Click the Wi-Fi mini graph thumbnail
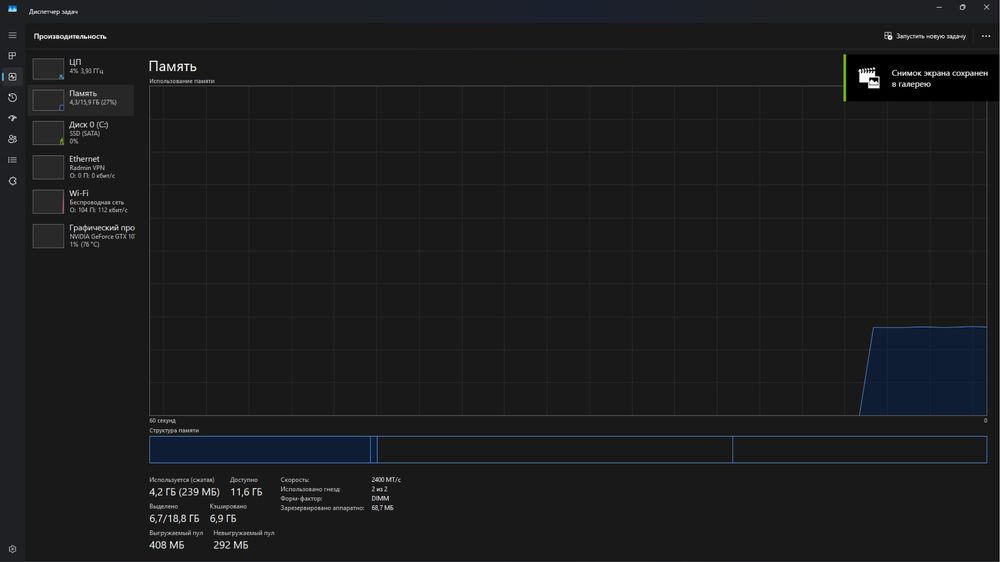Screen dimensions: 1000x562 [x=48, y=202]
